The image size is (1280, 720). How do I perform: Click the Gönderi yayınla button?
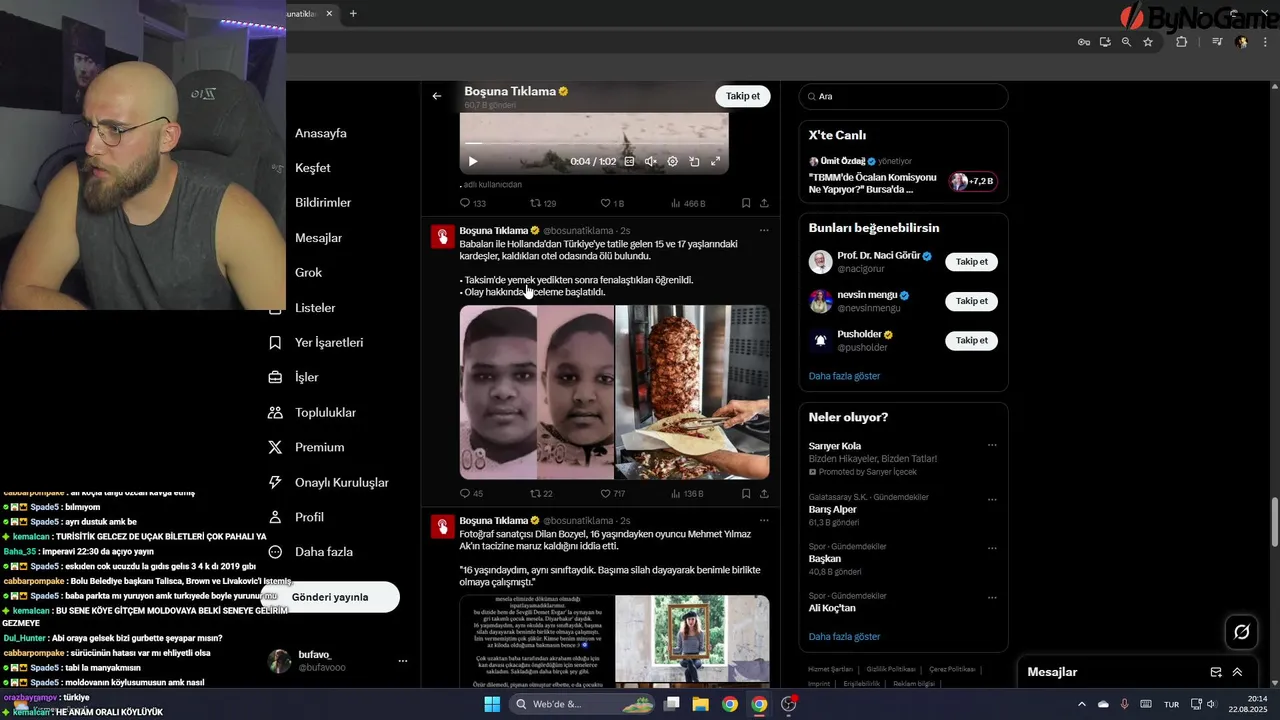pyautogui.click(x=330, y=597)
